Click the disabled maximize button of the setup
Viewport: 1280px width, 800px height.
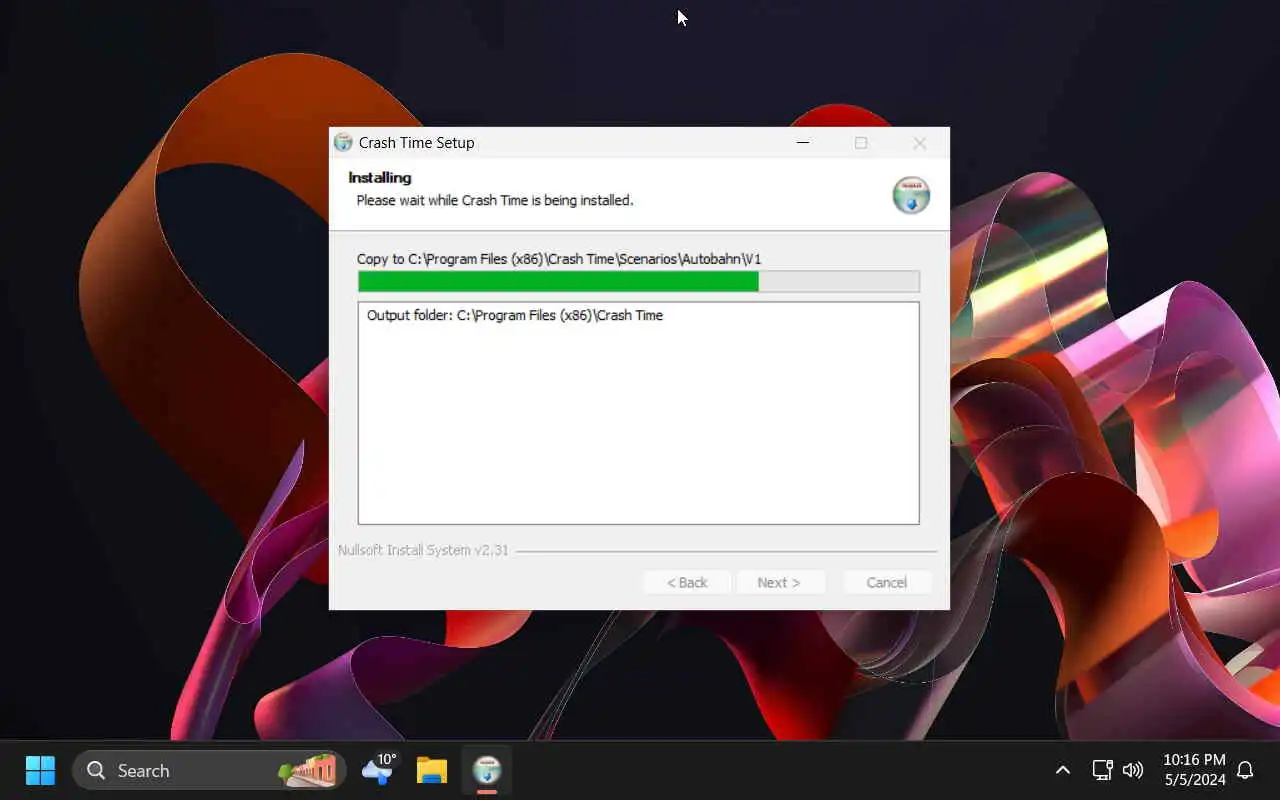[x=861, y=143]
